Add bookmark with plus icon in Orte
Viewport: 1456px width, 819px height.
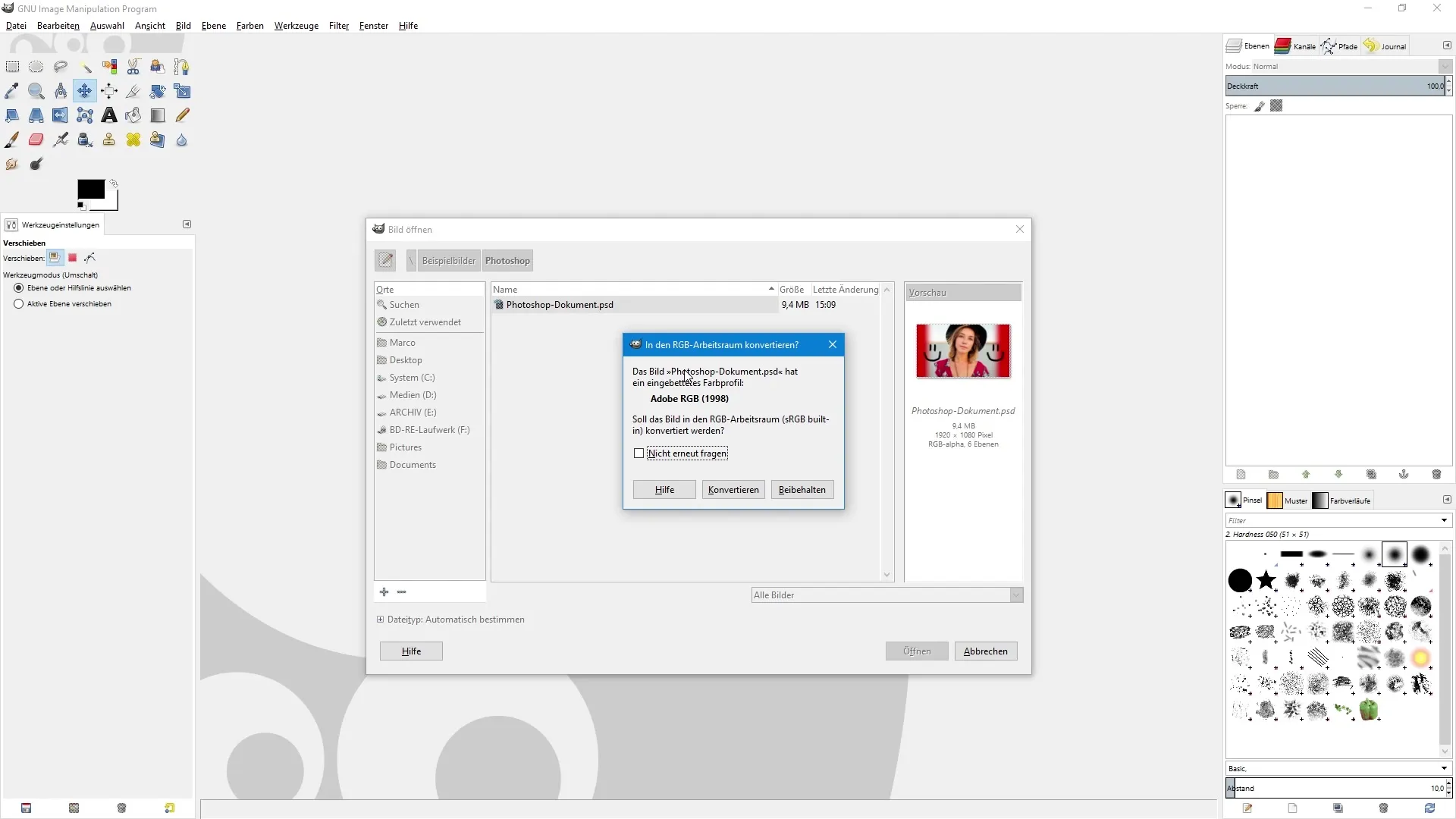coord(384,591)
